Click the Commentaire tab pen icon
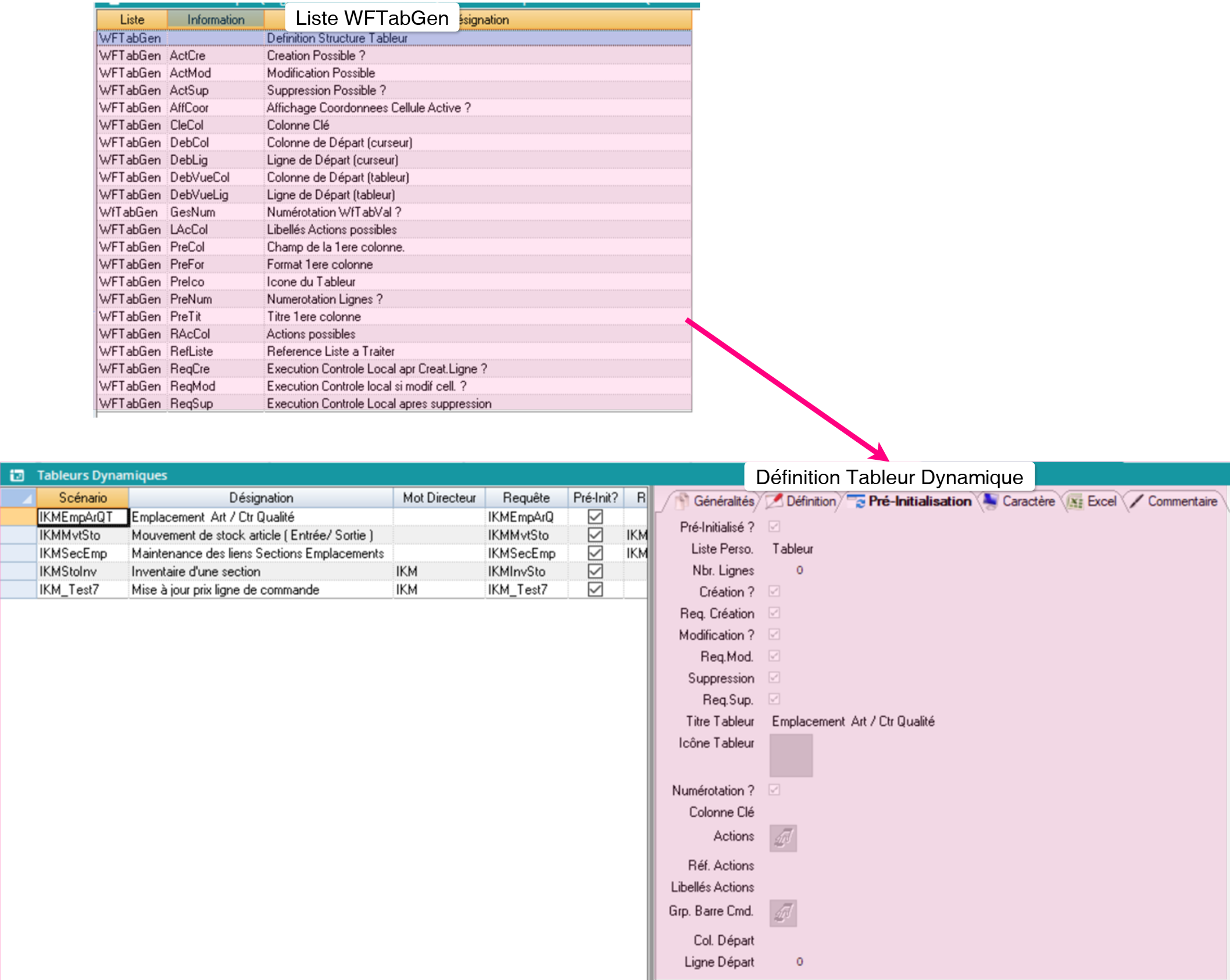The image size is (1230, 980). coord(1136,501)
